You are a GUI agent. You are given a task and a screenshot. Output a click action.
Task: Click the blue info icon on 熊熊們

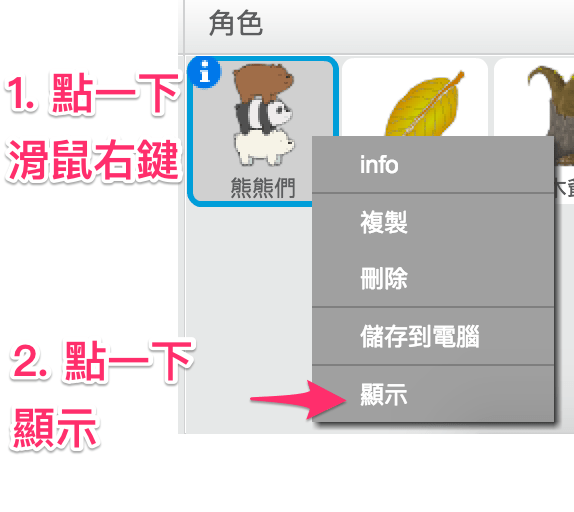tap(205, 72)
